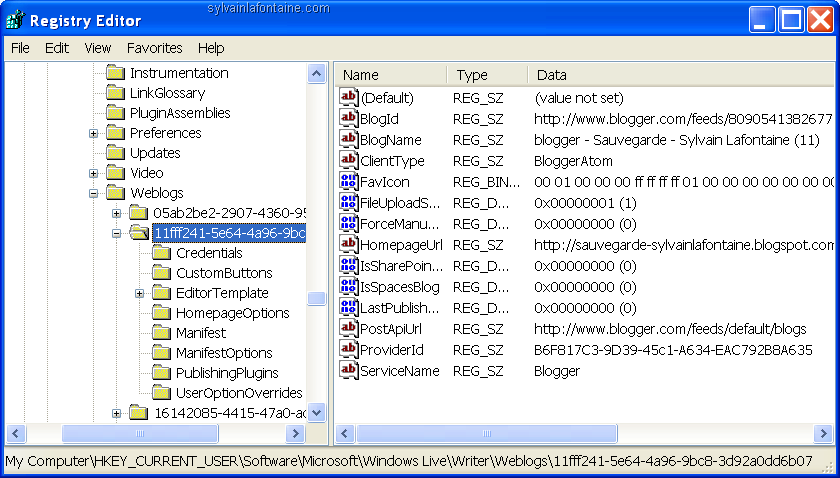Click the PublishingPlugins folder icon
840x478 pixels.
pyautogui.click(x=161, y=372)
